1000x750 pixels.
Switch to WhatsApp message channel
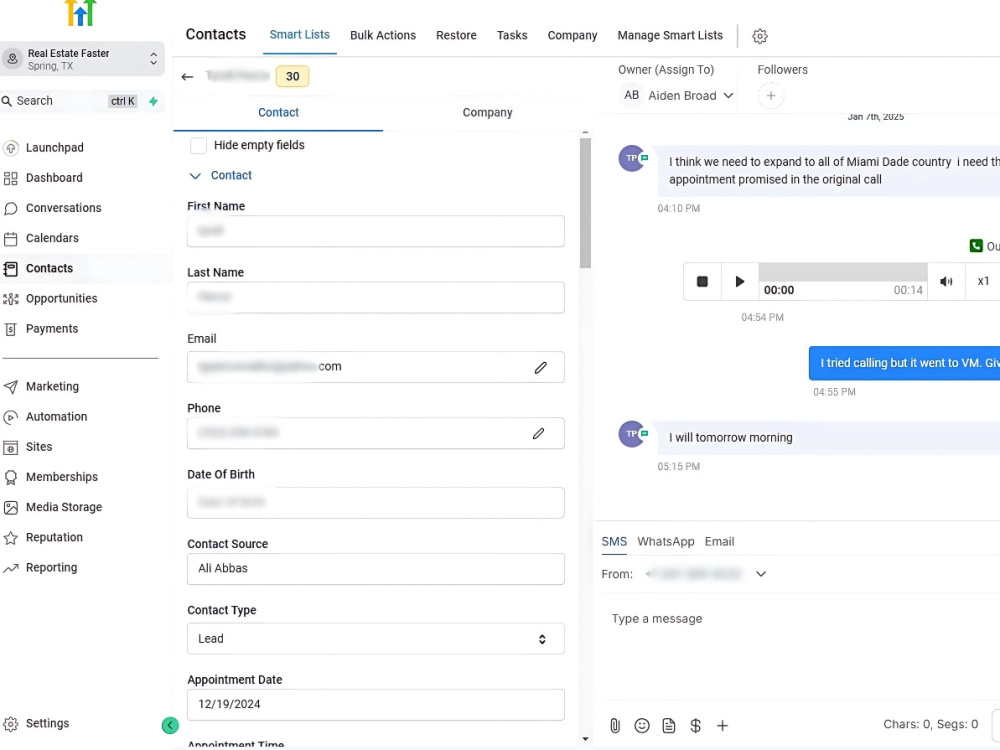point(665,541)
